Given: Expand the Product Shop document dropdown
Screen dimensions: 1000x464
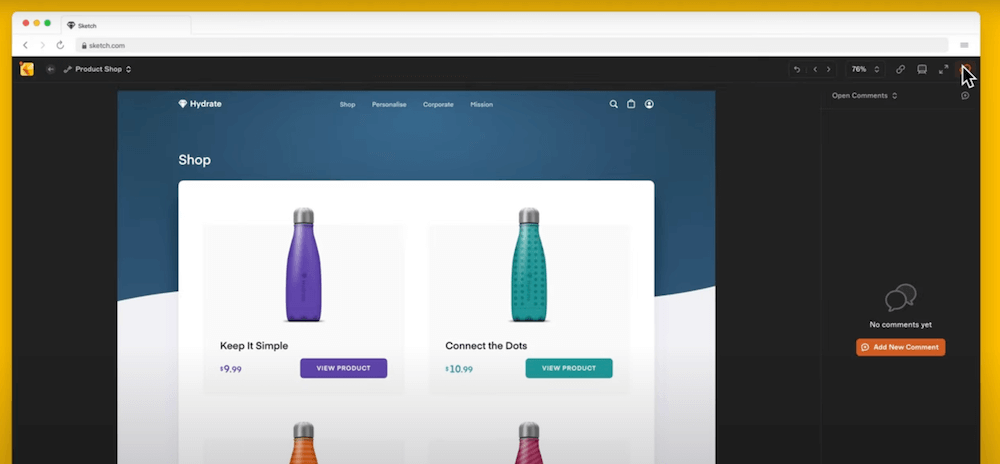Looking at the screenshot, I should [x=98, y=69].
